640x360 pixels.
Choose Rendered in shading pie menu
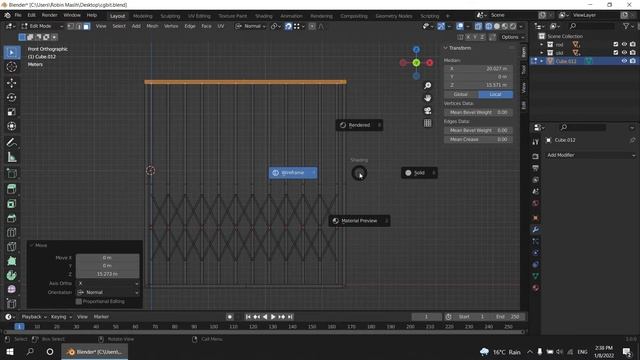pos(359,125)
